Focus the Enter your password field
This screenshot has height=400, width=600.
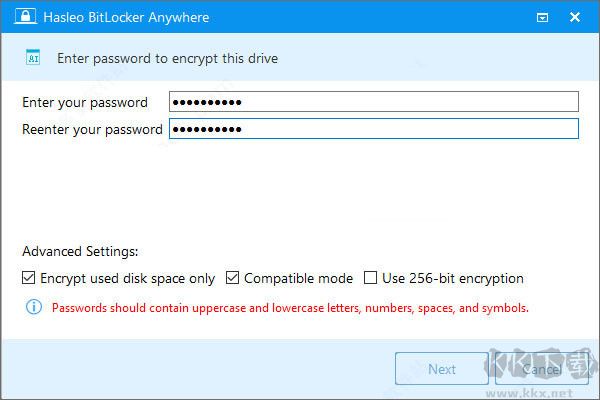point(374,102)
